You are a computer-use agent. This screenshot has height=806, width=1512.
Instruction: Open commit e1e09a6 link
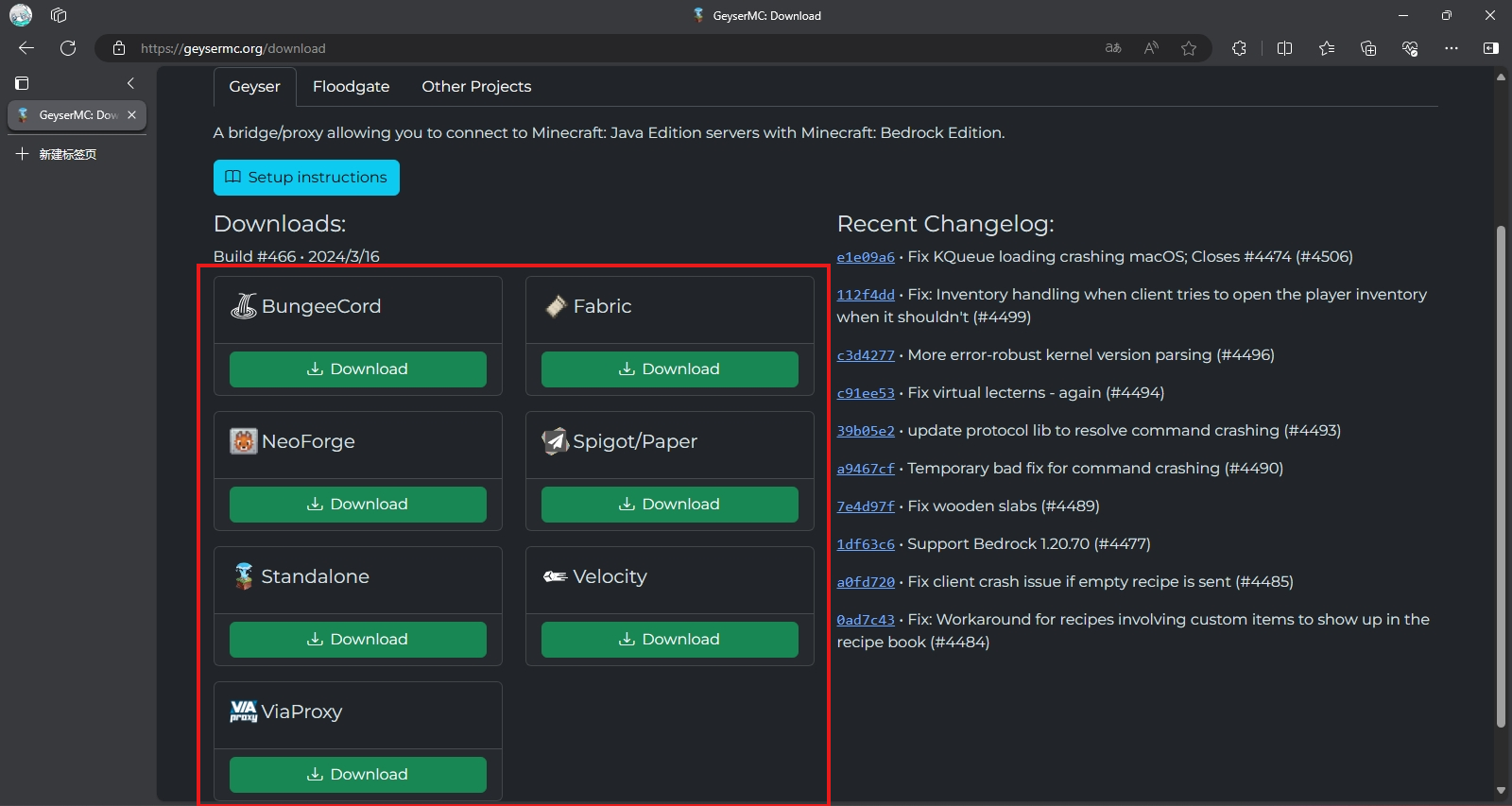[866, 257]
